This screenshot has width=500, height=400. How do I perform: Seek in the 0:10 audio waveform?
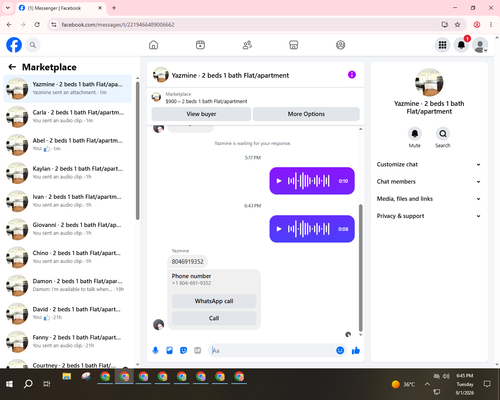pyautogui.click(x=309, y=181)
